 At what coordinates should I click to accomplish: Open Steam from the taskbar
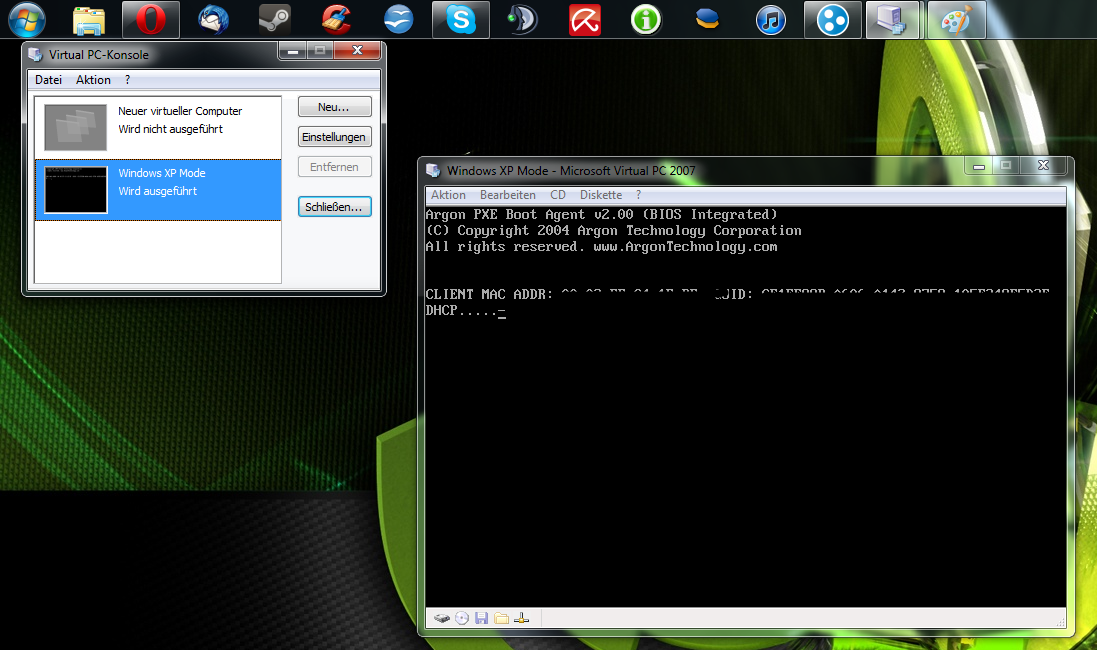274,20
